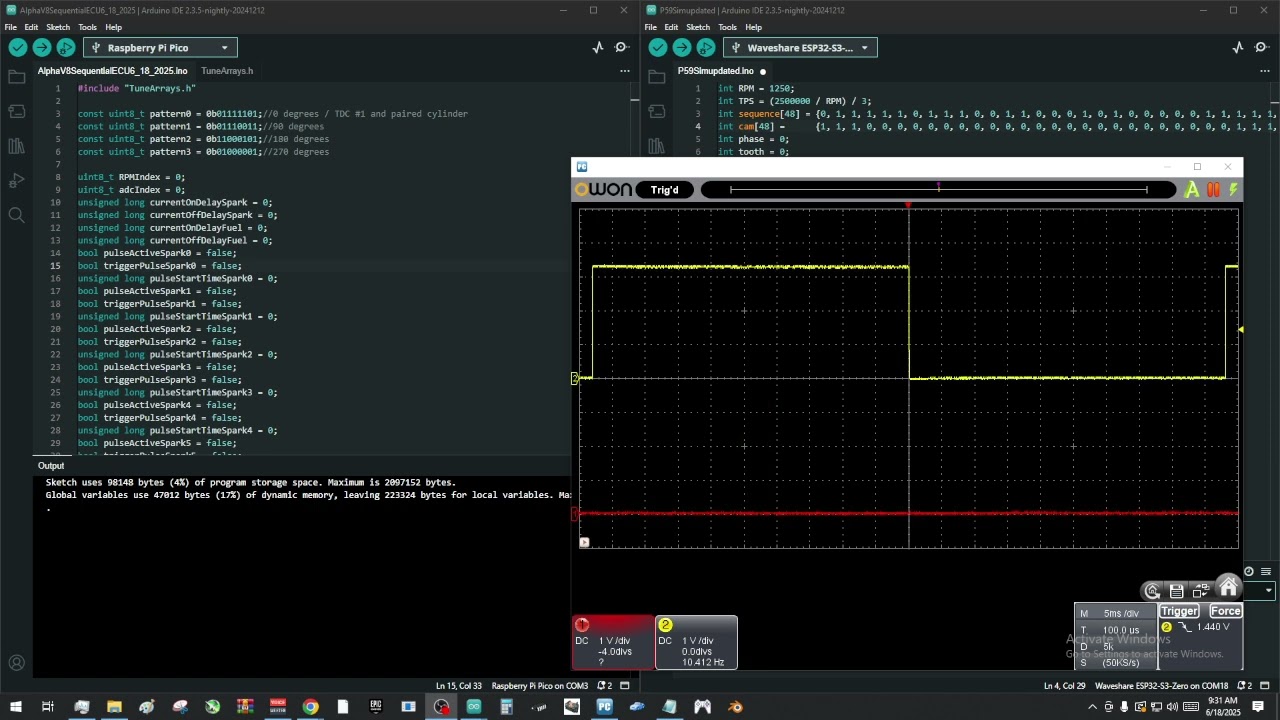Click the oscilloscope Trigger button
Viewport: 1280px width, 720px height.
pyautogui.click(x=1179, y=611)
